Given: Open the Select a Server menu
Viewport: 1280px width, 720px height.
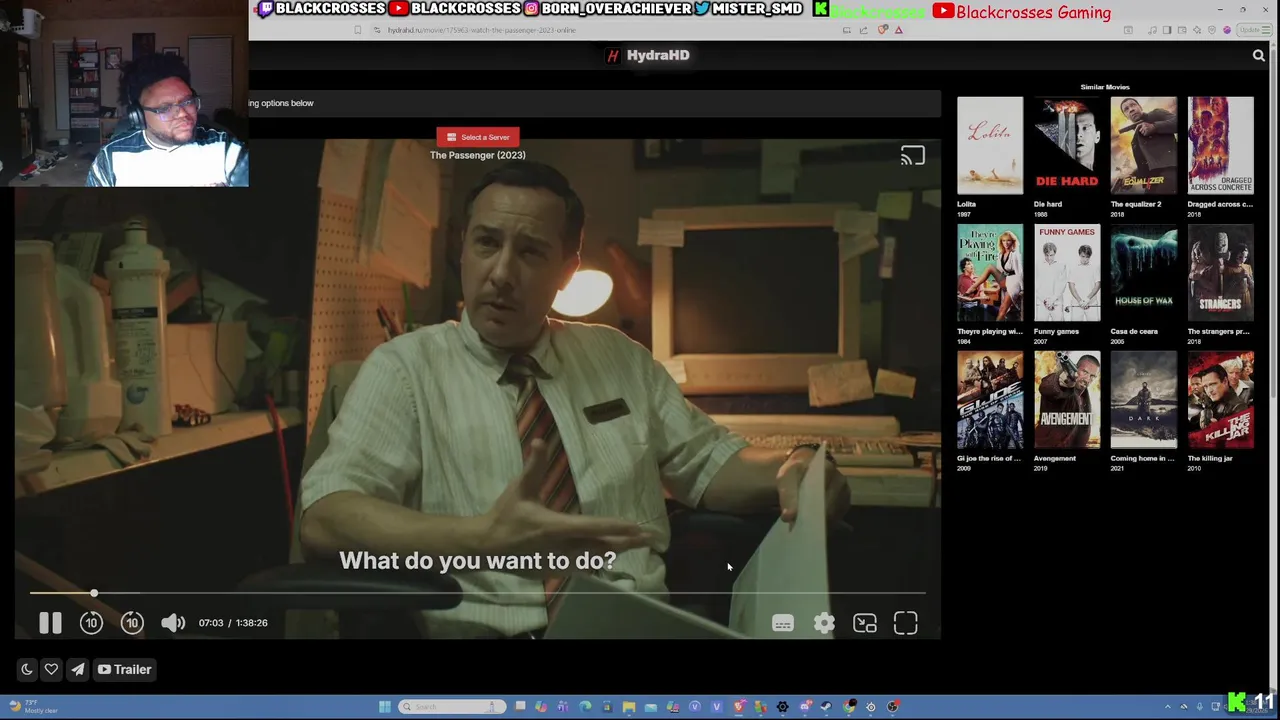Looking at the screenshot, I should 478,137.
